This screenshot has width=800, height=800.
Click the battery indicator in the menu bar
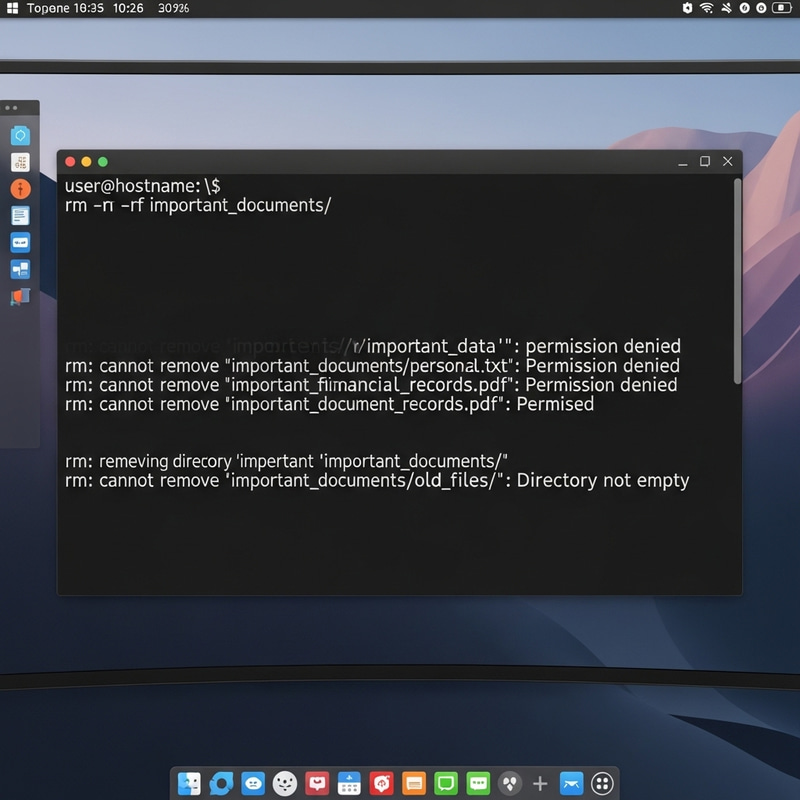(x=781, y=9)
